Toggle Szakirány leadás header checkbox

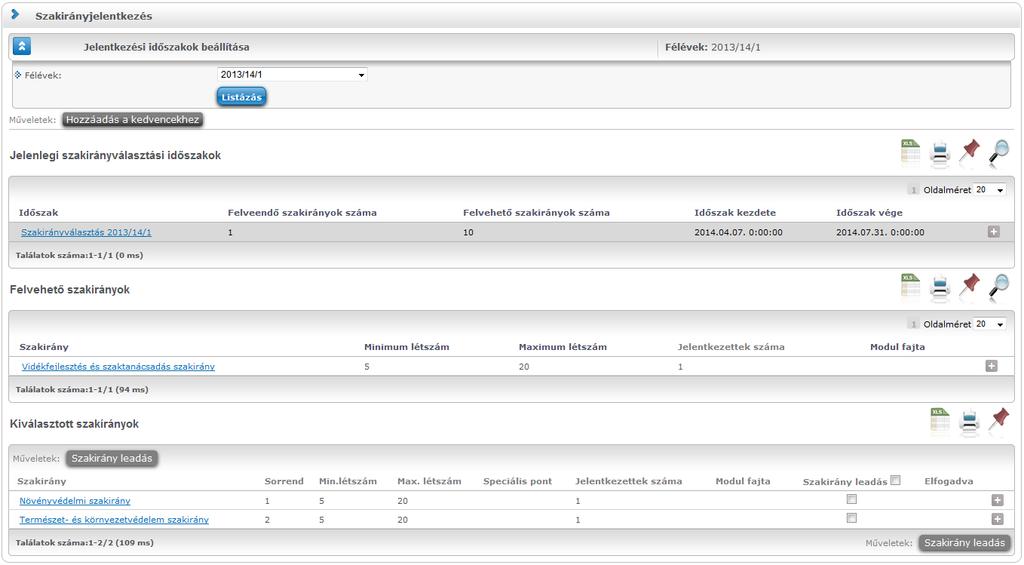click(x=895, y=480)
